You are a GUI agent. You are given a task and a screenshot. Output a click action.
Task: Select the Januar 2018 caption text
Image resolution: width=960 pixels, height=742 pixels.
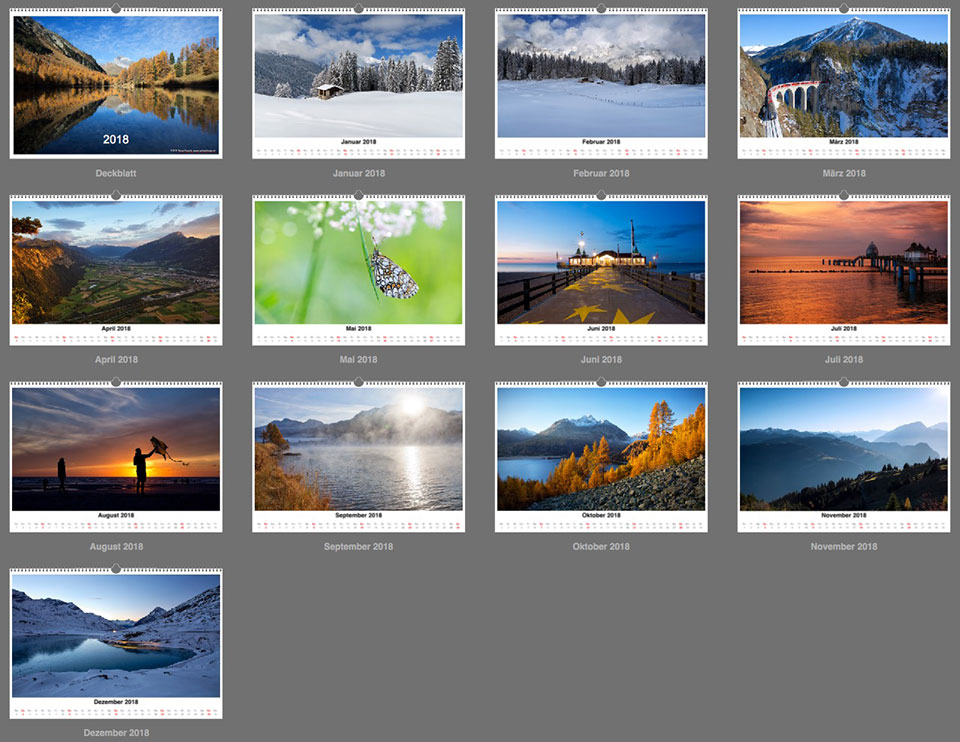coord(358,172)
